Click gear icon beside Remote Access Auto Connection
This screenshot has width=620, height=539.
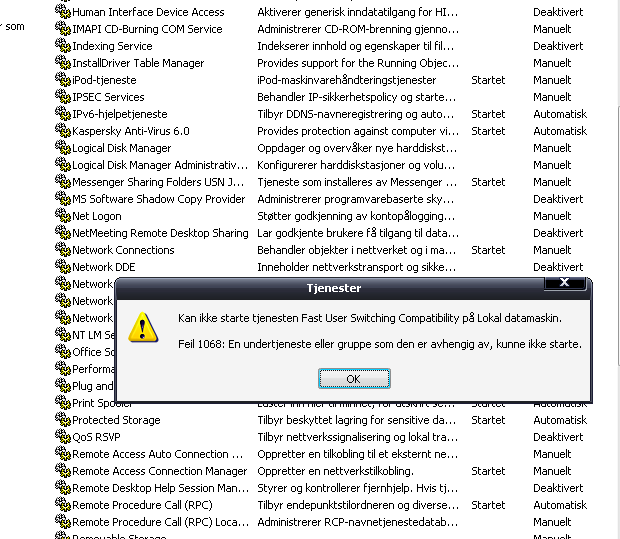click(62, 454)
